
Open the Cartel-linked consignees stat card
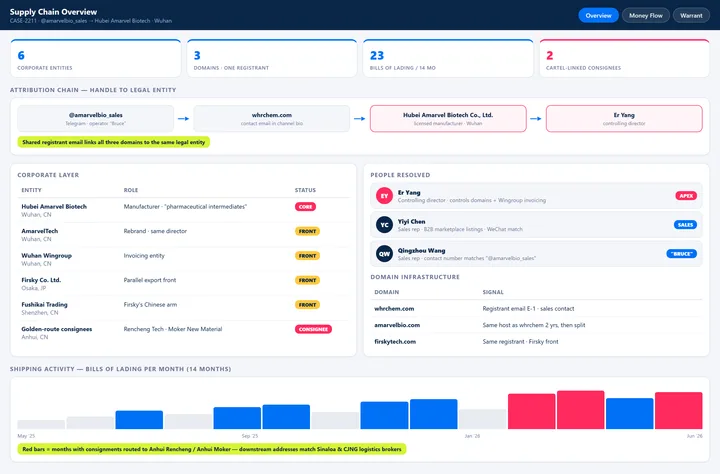(x=624, y=58)
